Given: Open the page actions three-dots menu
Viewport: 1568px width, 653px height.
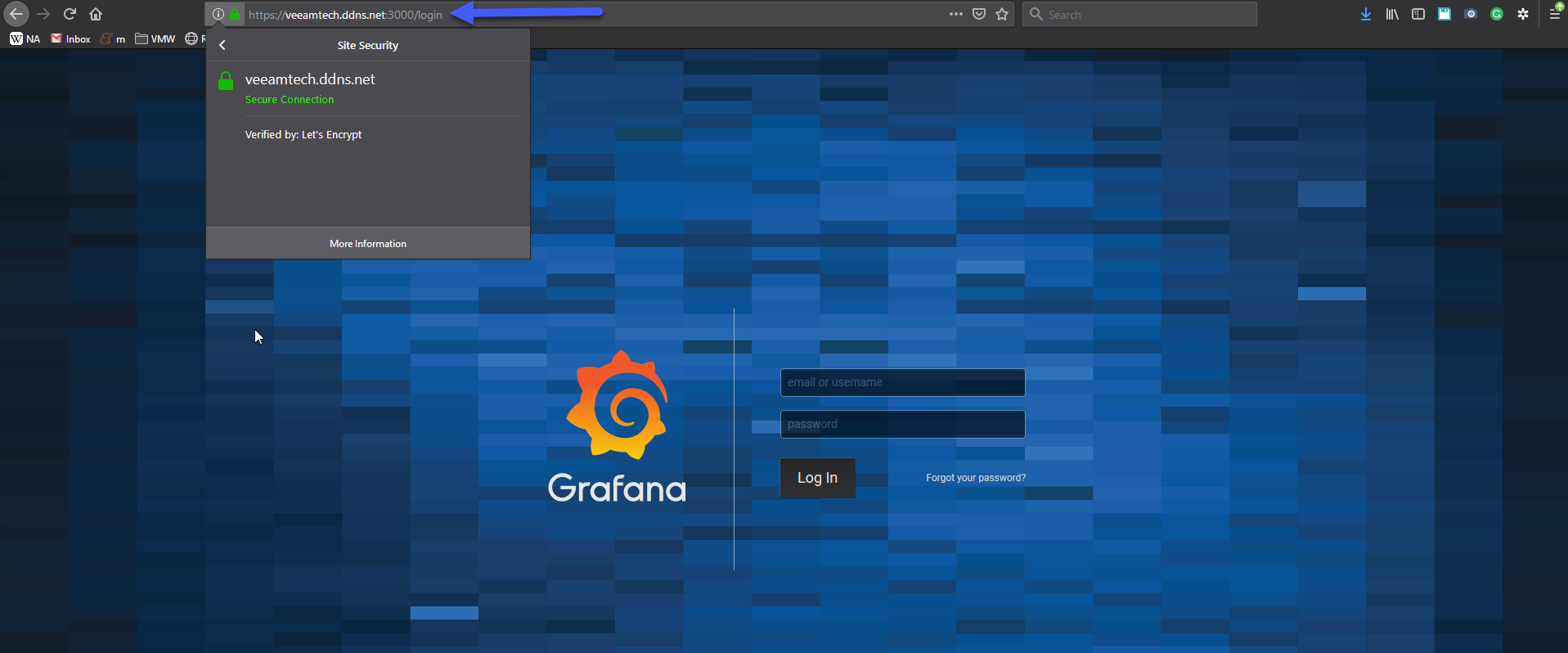Looking at the screenshot, I should 956,14.
